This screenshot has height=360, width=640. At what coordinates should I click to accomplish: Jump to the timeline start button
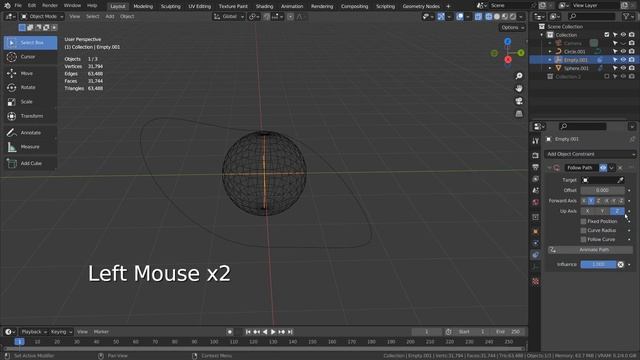click(248, 332)
